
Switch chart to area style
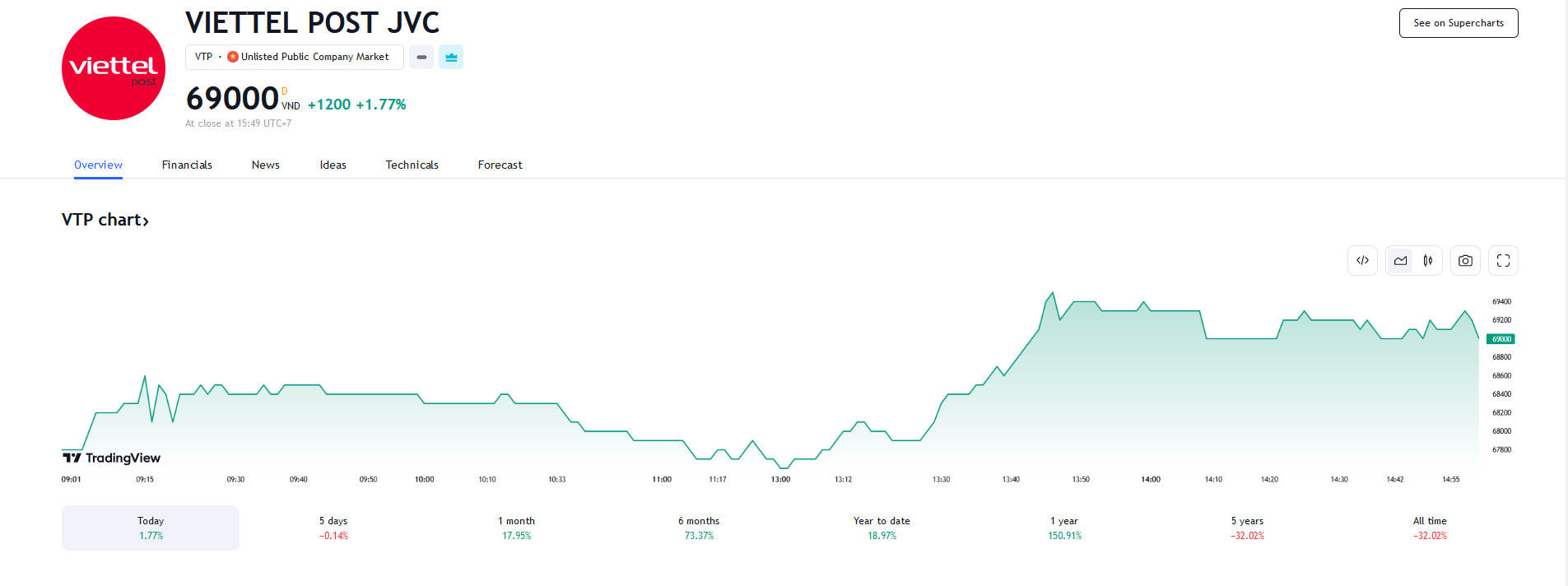pos(1400,261)
